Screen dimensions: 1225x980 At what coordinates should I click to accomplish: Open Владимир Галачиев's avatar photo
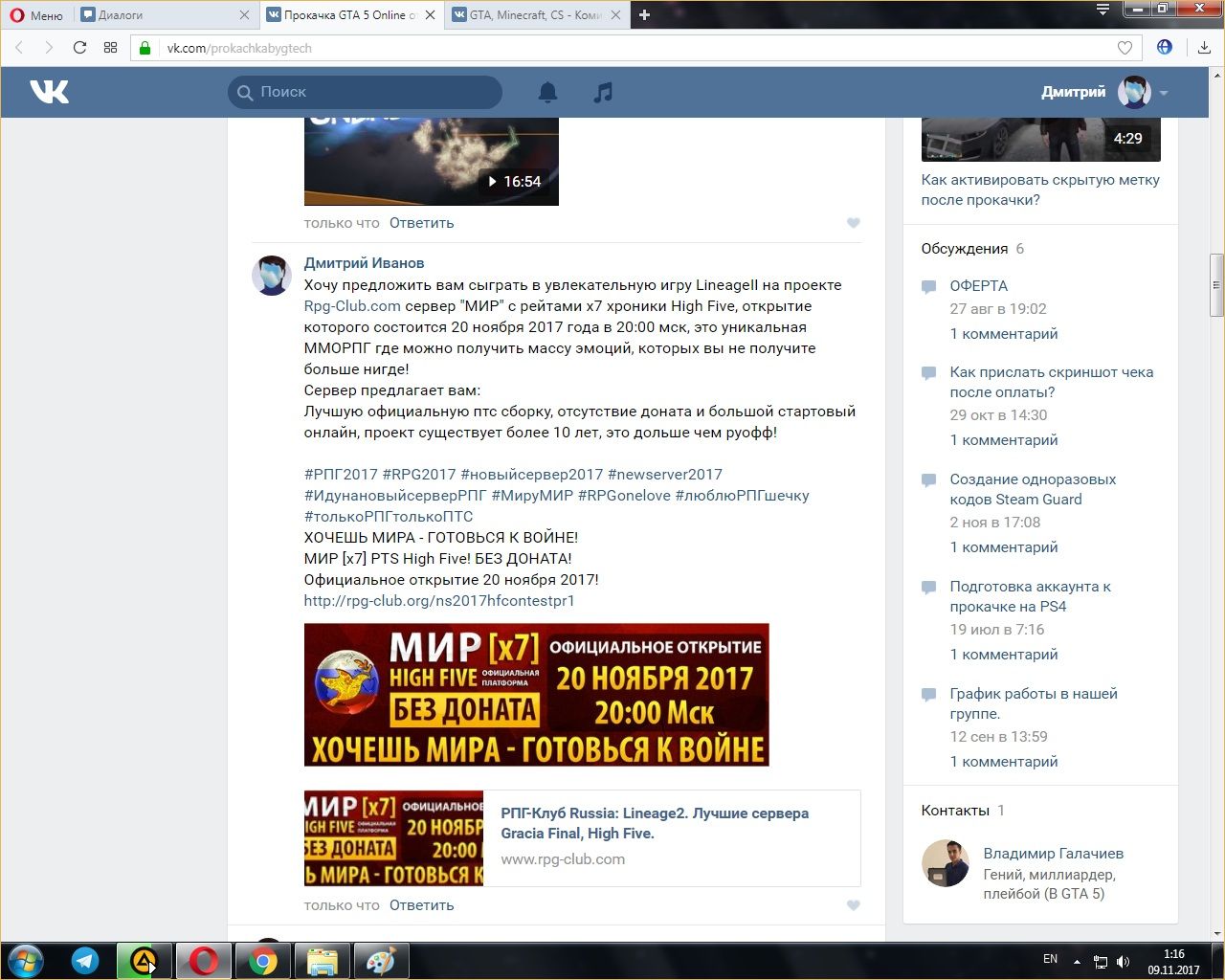tap(945, 863)
